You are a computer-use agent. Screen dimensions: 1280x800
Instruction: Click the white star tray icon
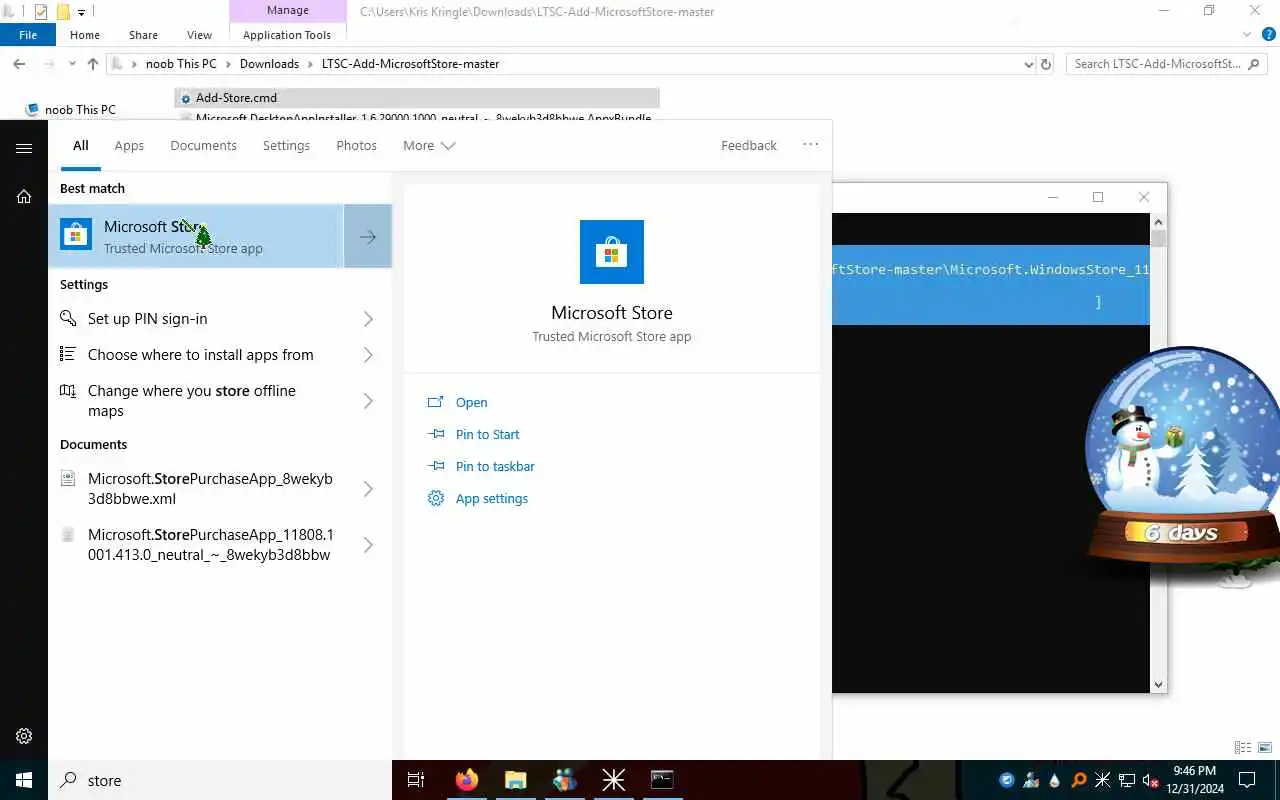(x=1102, y=780)
